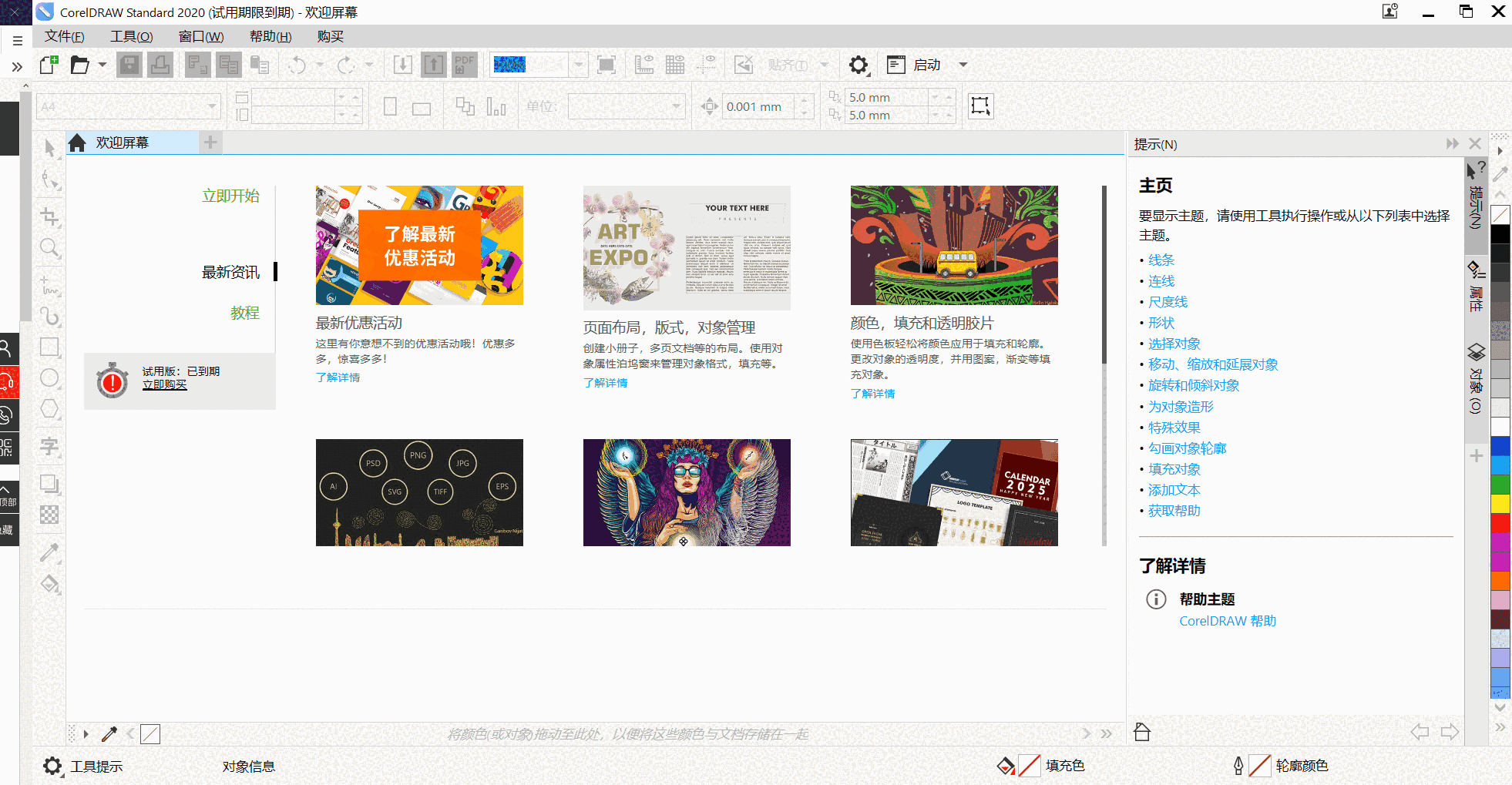1512x785 pixels.
Task: Open the 启动 launcher dropdown arrow
Action: [963, 65]
